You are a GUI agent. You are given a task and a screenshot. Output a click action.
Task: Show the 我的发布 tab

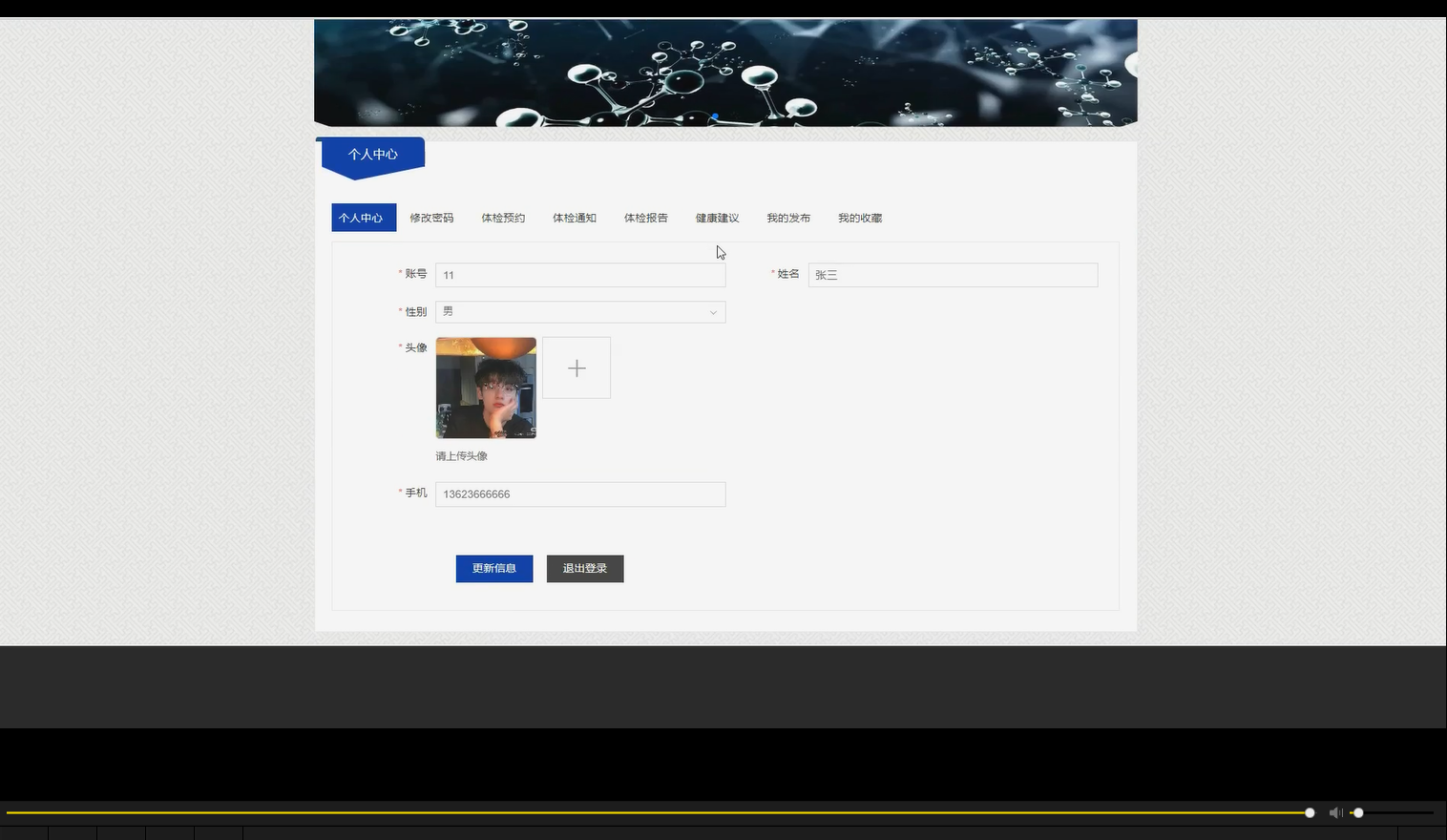coord(788,218)
